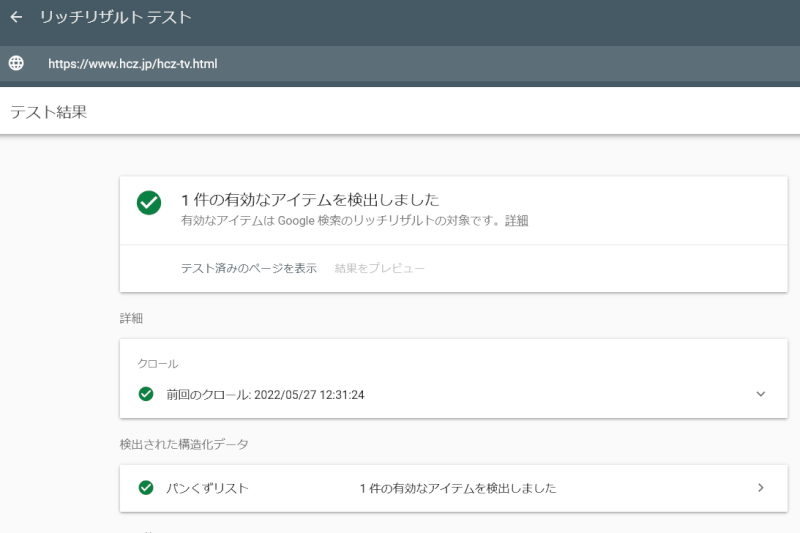
Task: Click the テスト結果 heading
Action: [x=49, y=112]
